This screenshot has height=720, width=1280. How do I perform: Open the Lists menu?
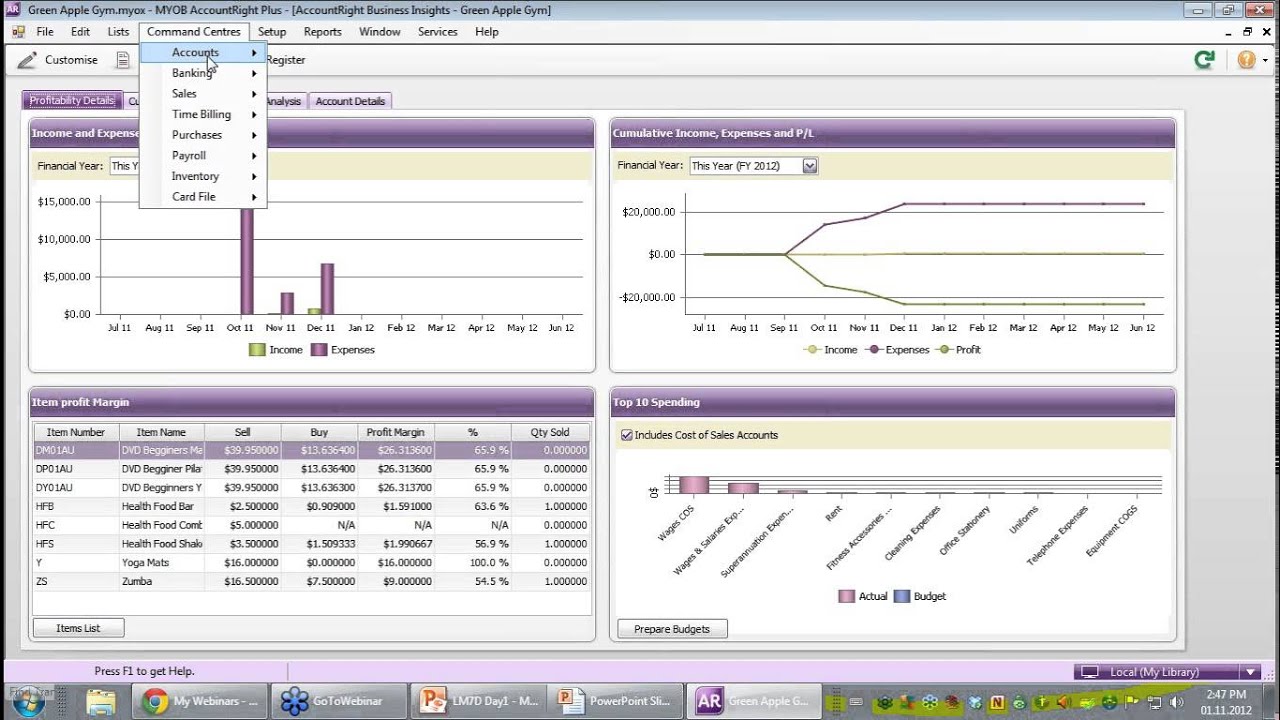118,32
